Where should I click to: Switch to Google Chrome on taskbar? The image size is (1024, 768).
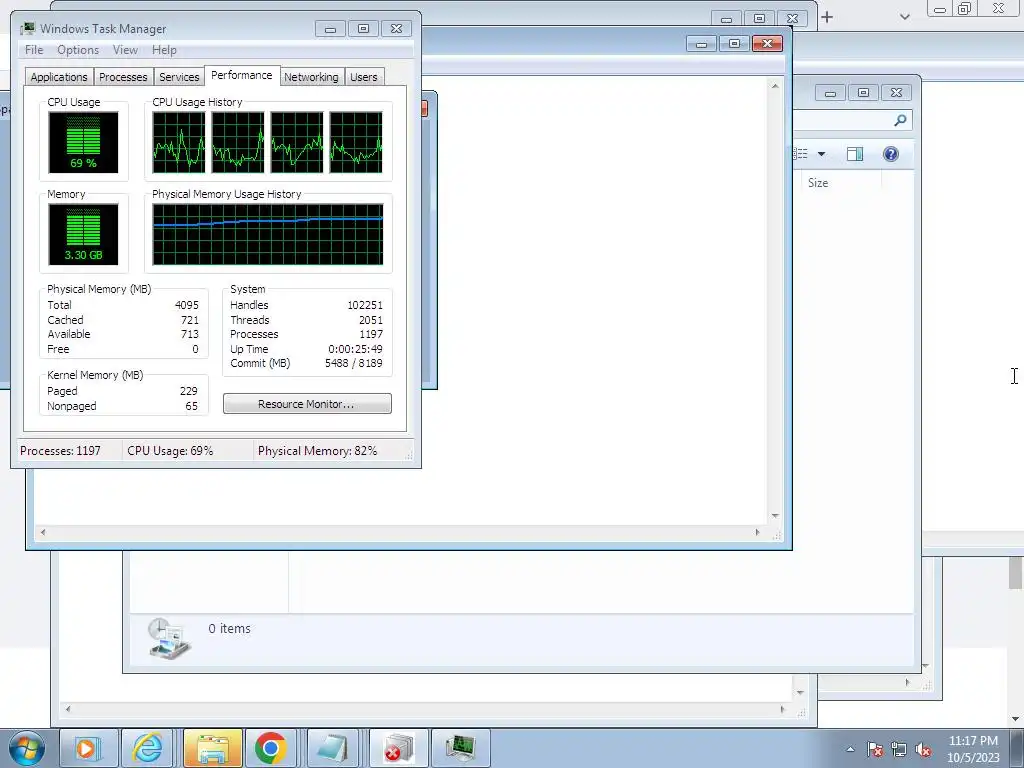pyautogui.click(x=271, y=748)
